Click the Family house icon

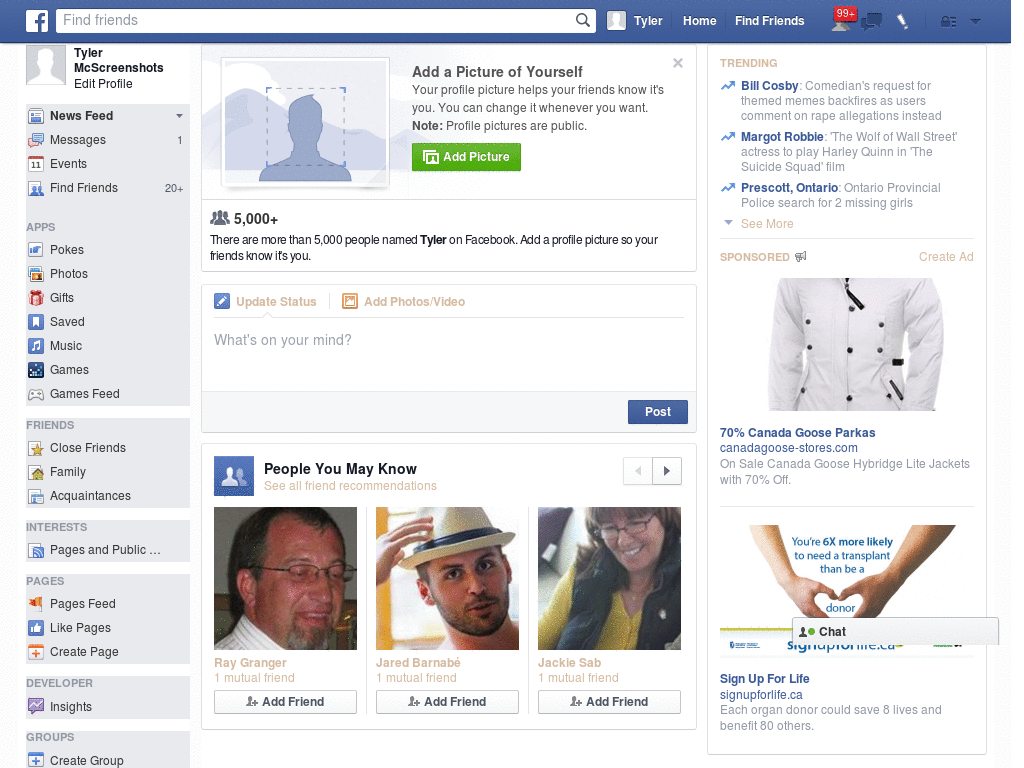coord(36,472)
